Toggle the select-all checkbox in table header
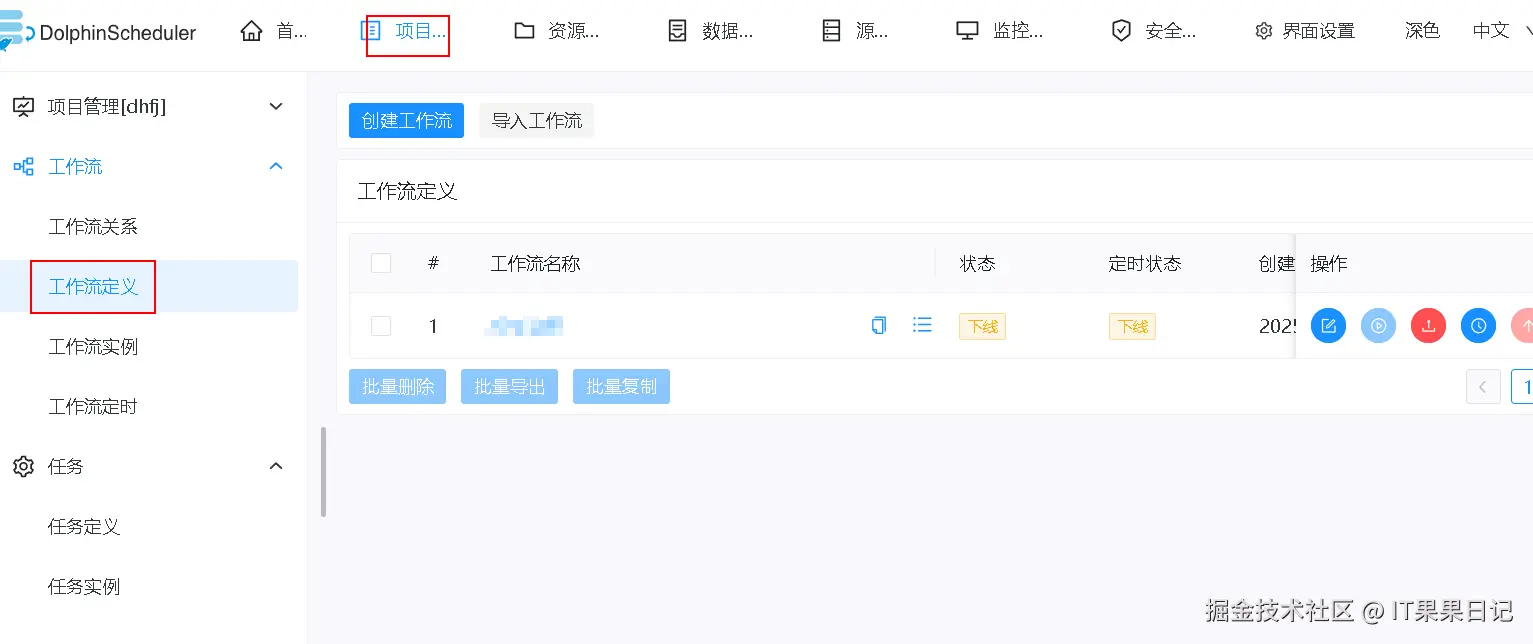This screenshot has height=644, width=1533. 381,263
